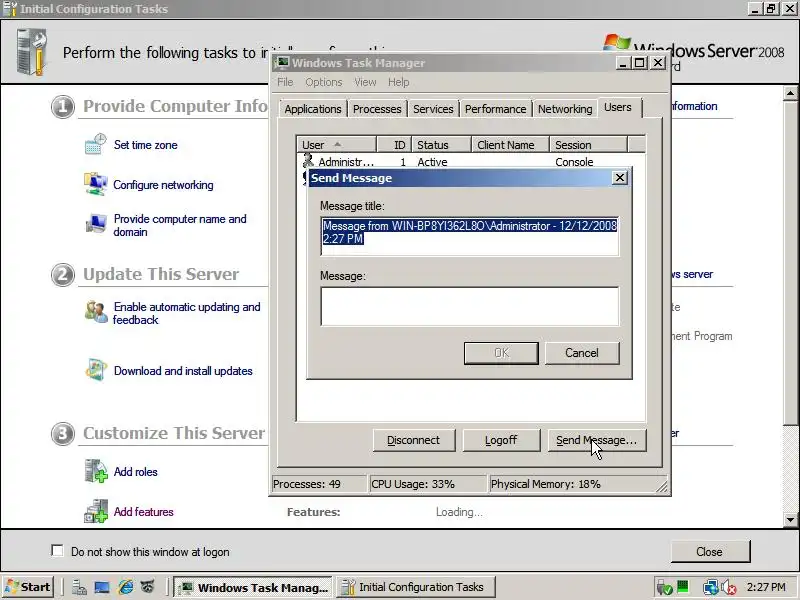Open the Add roles link
This screenshot has width=800, height=600.
pyautogui.click(x=135, y=472)
